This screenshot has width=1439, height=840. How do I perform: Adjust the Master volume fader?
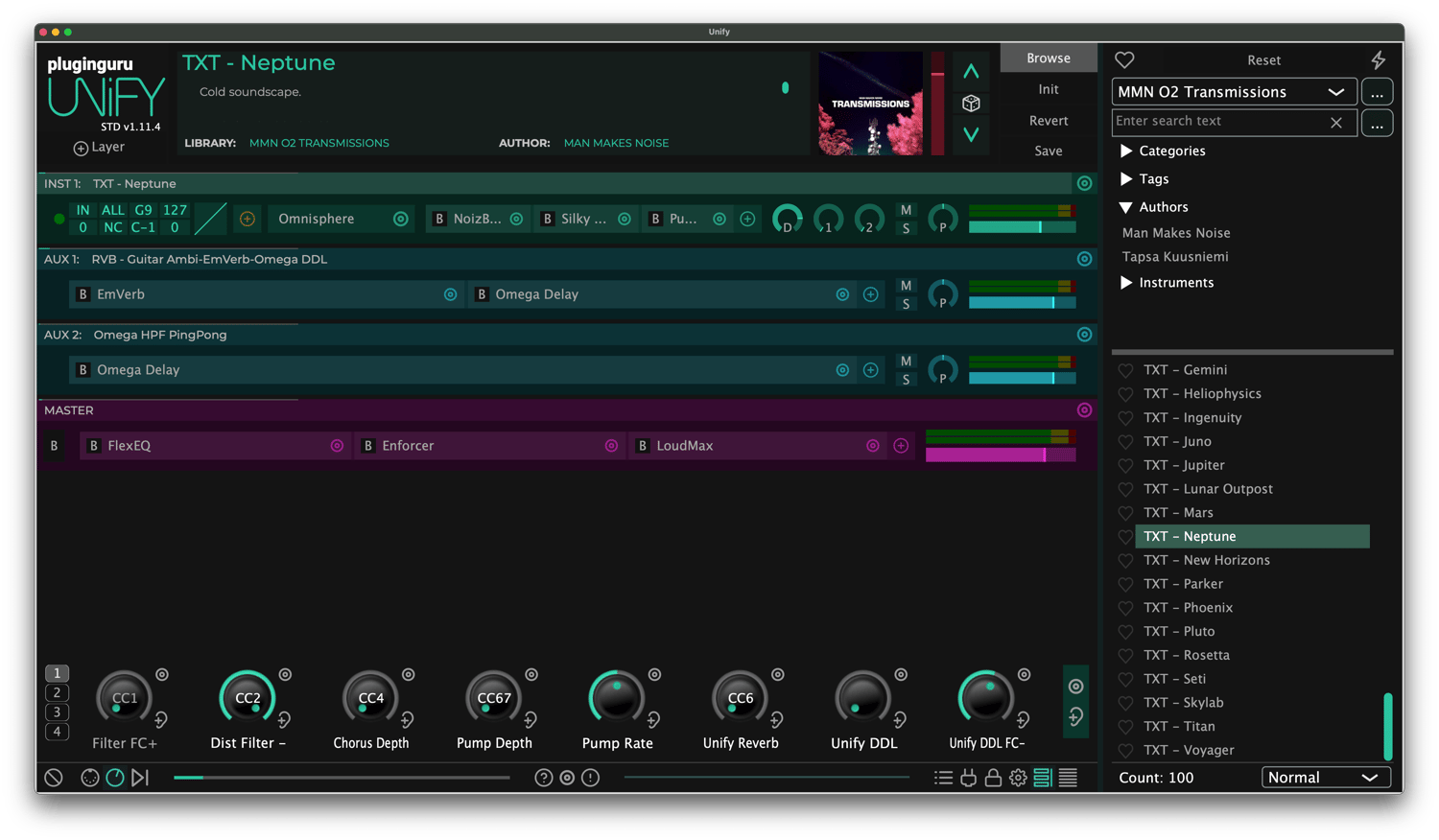[x=1001, y=455]
